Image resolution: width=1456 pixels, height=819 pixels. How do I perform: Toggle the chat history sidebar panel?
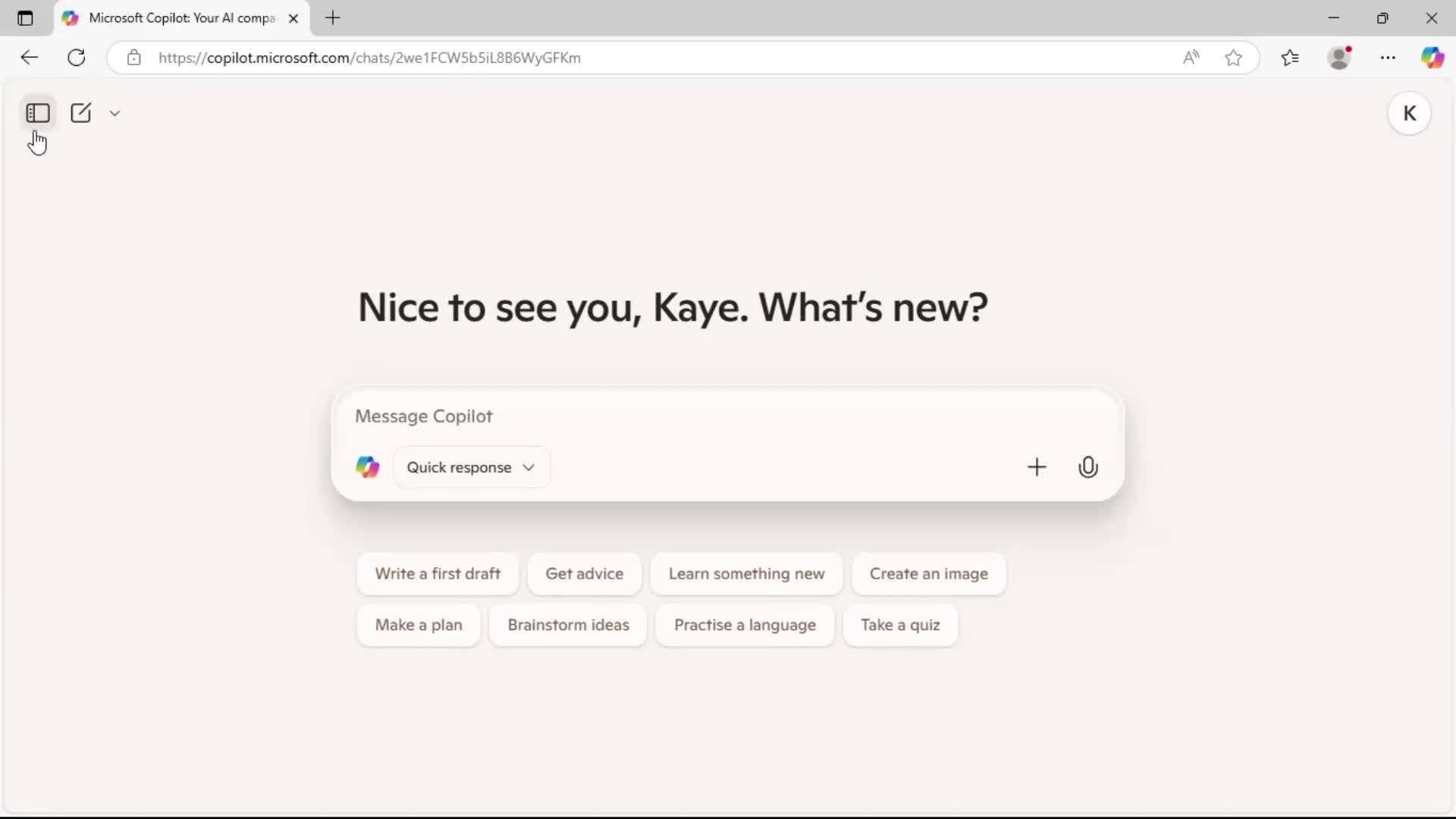[38, 112]
